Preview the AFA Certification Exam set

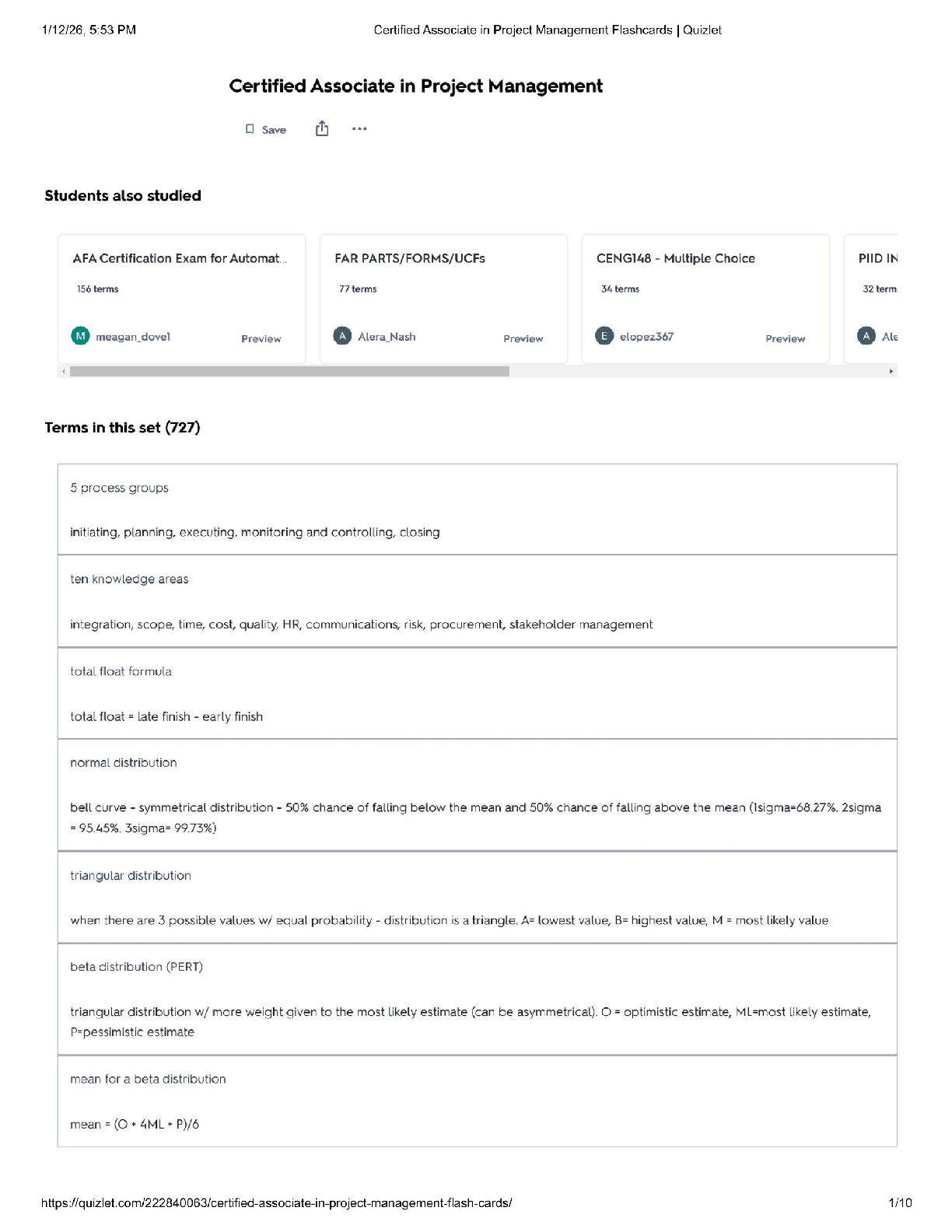261,338
